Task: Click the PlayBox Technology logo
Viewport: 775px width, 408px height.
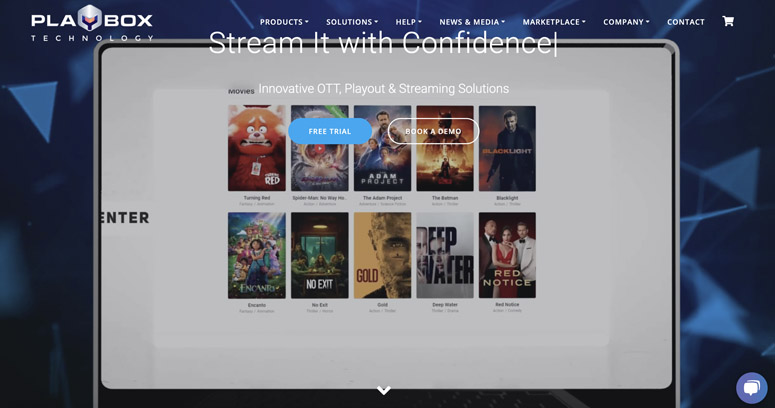Action: [x=92, y=23]
